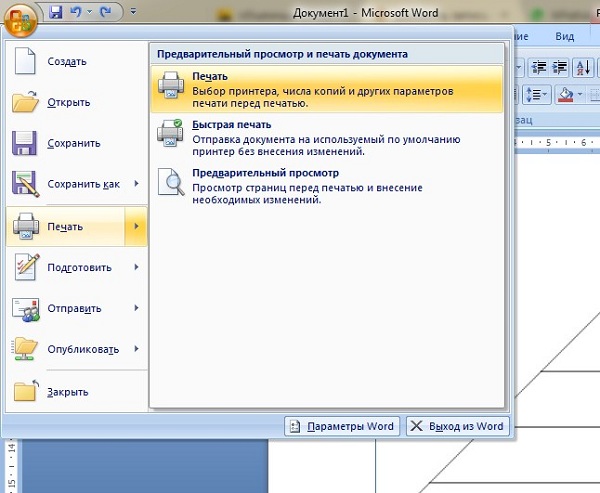This screenshot has width=600, height=493.
Task: Click the Сохранить как icon
Action: click(x=25, y=184)
